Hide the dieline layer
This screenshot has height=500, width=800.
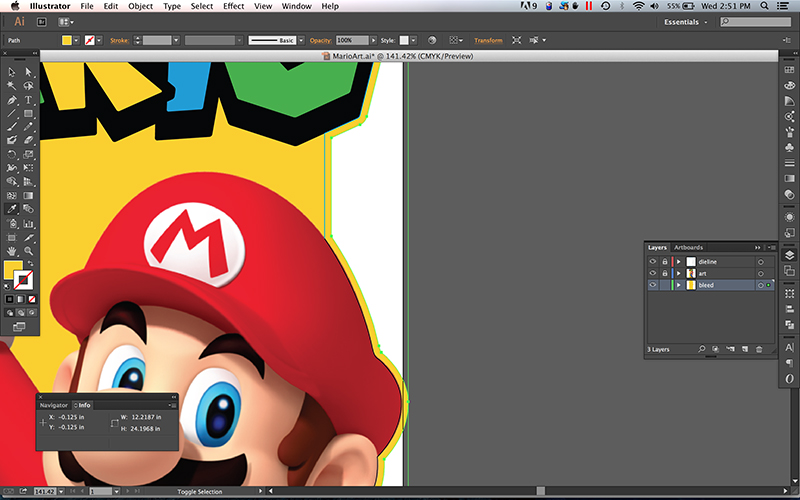(x=653, y=261)
